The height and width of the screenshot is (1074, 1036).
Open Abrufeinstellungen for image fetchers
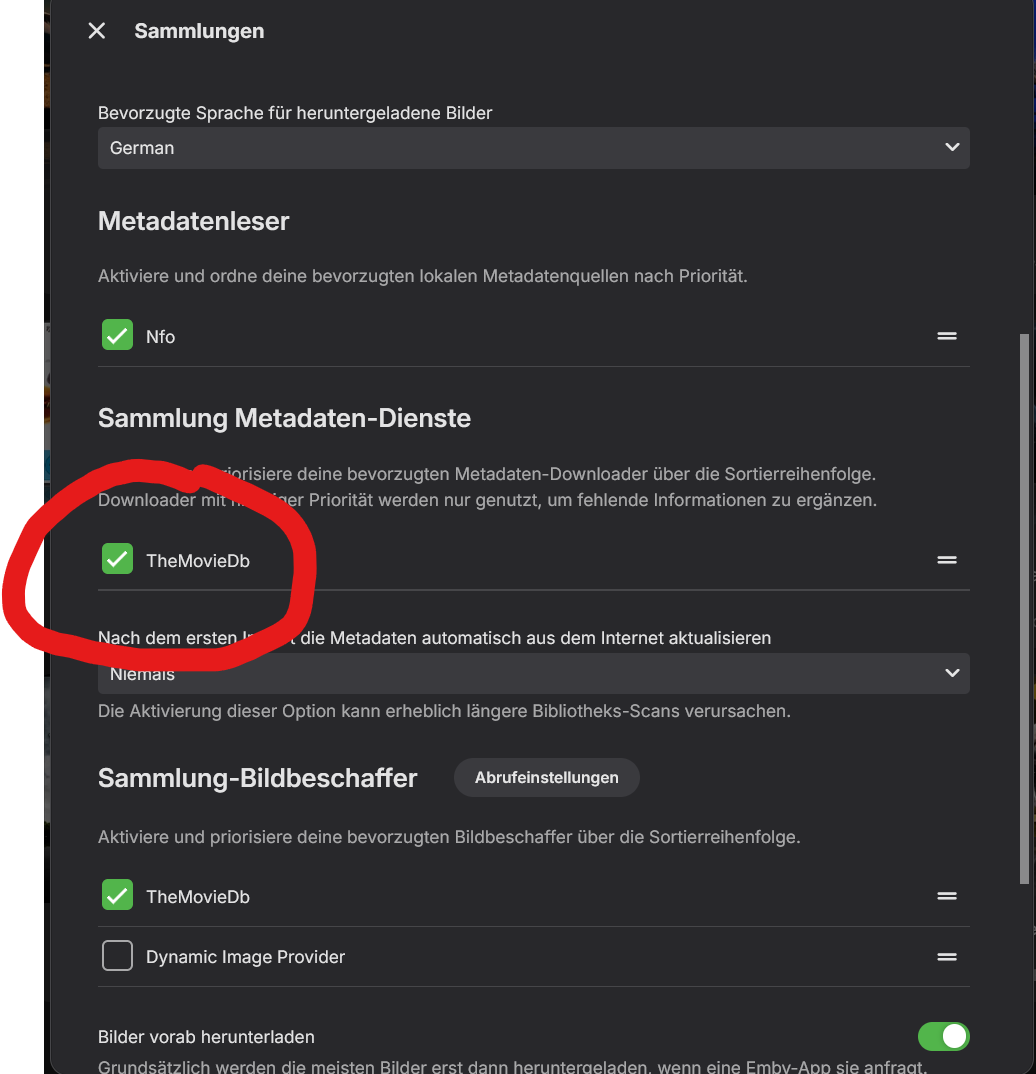click(546, 777)
